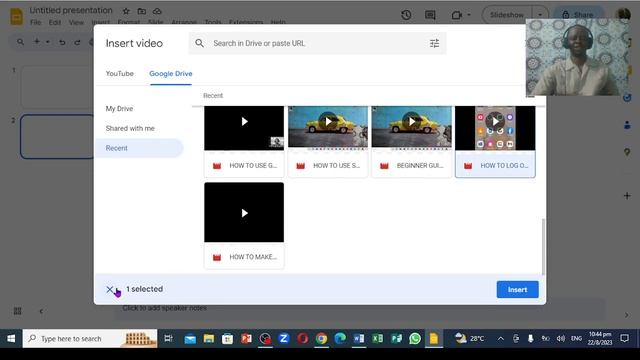Viewport: 640px width, 360px height.
Task: Open Excel from the taskbar
Action: 378,338
